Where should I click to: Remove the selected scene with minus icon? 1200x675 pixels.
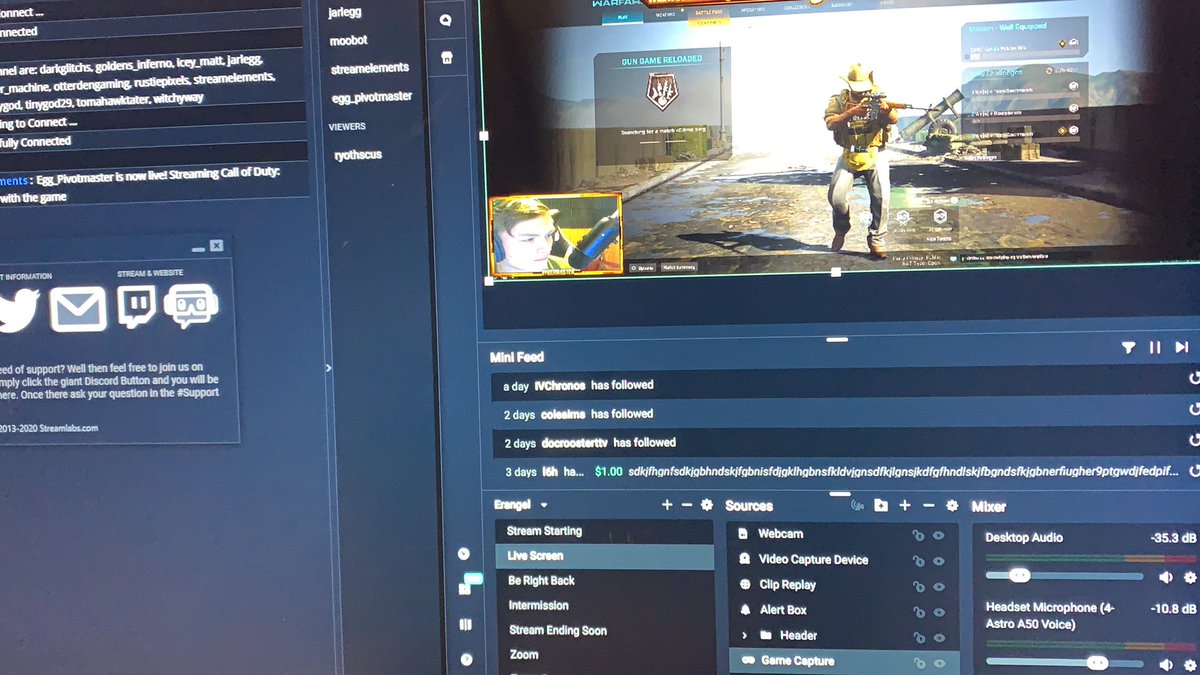[687, 505]
